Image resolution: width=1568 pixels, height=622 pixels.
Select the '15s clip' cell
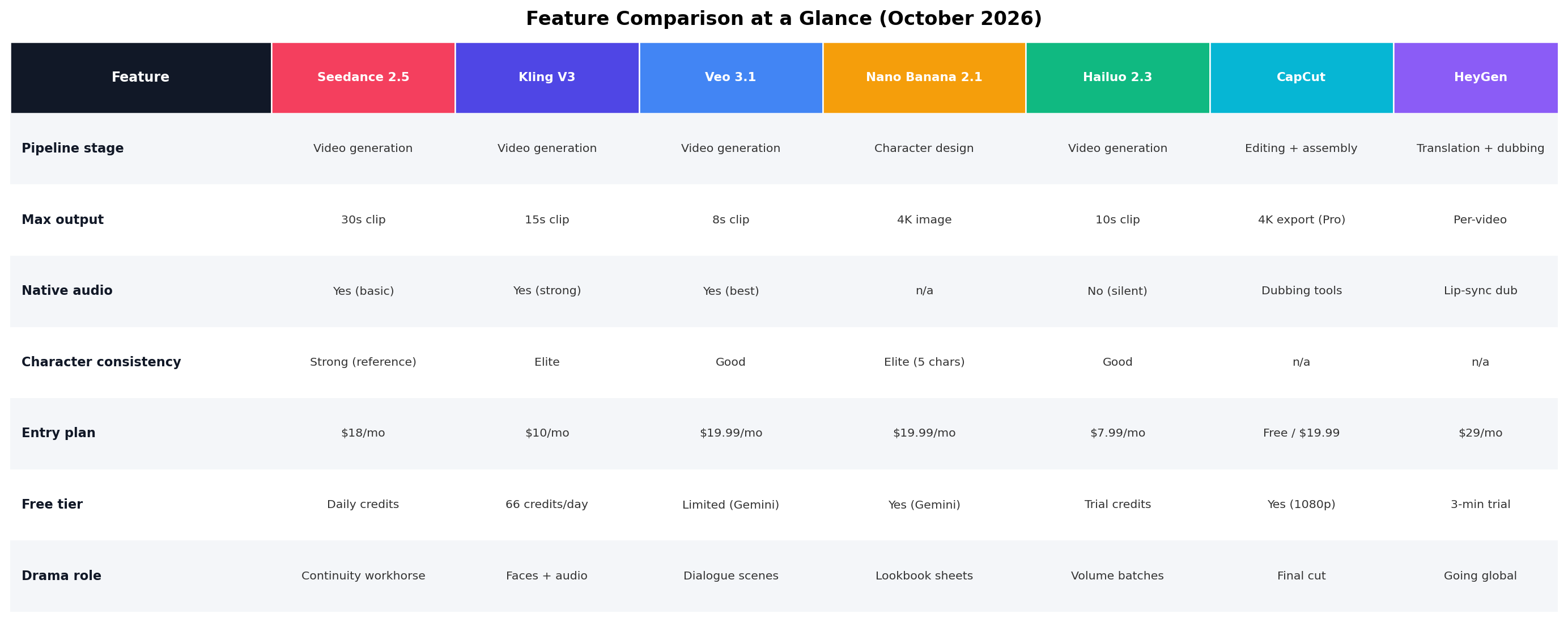[547, 220]
